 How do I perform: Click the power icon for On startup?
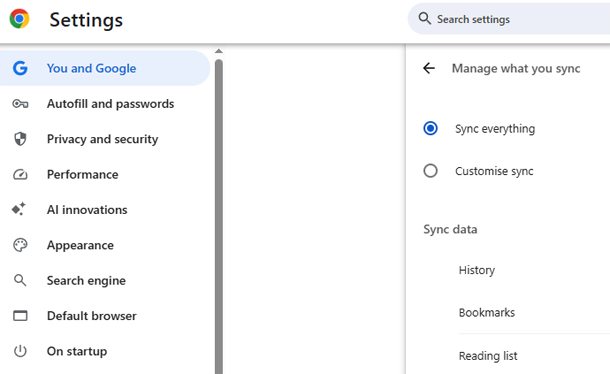[x=20, y=351]
